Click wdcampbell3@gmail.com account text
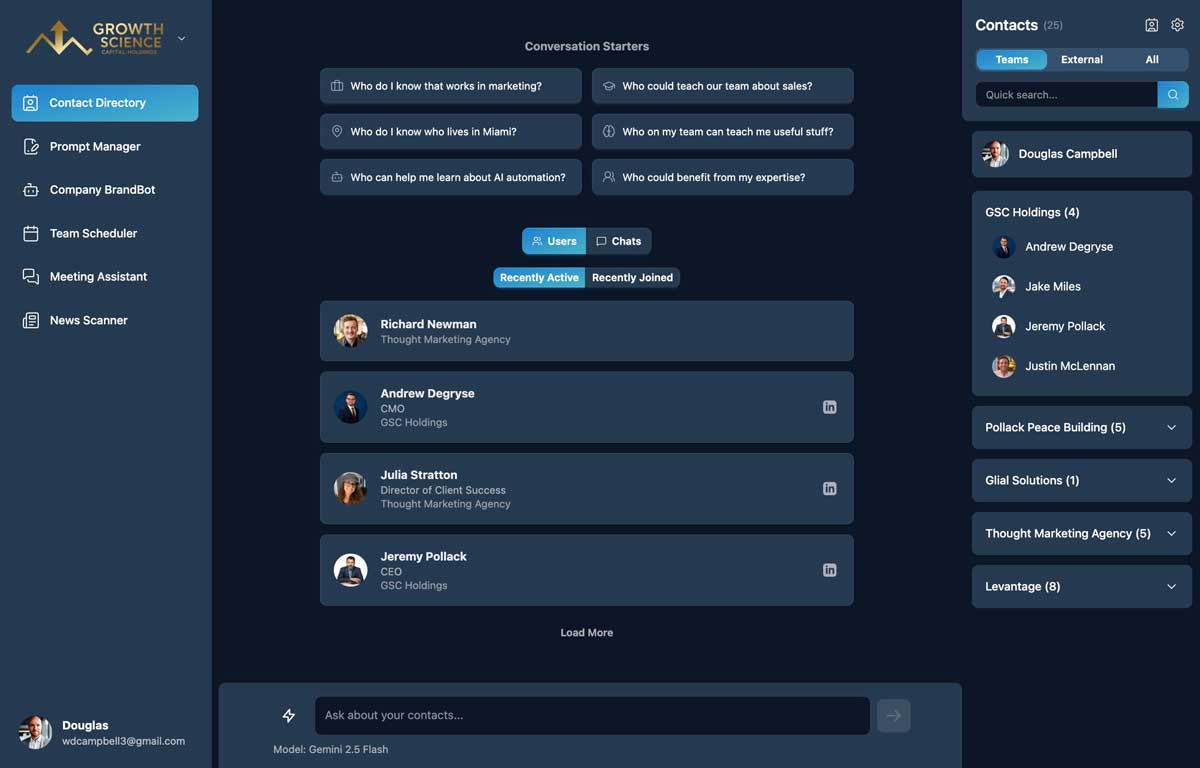Image resolution: width=1200 pixels, height=768 pixels. coord(123,742)
